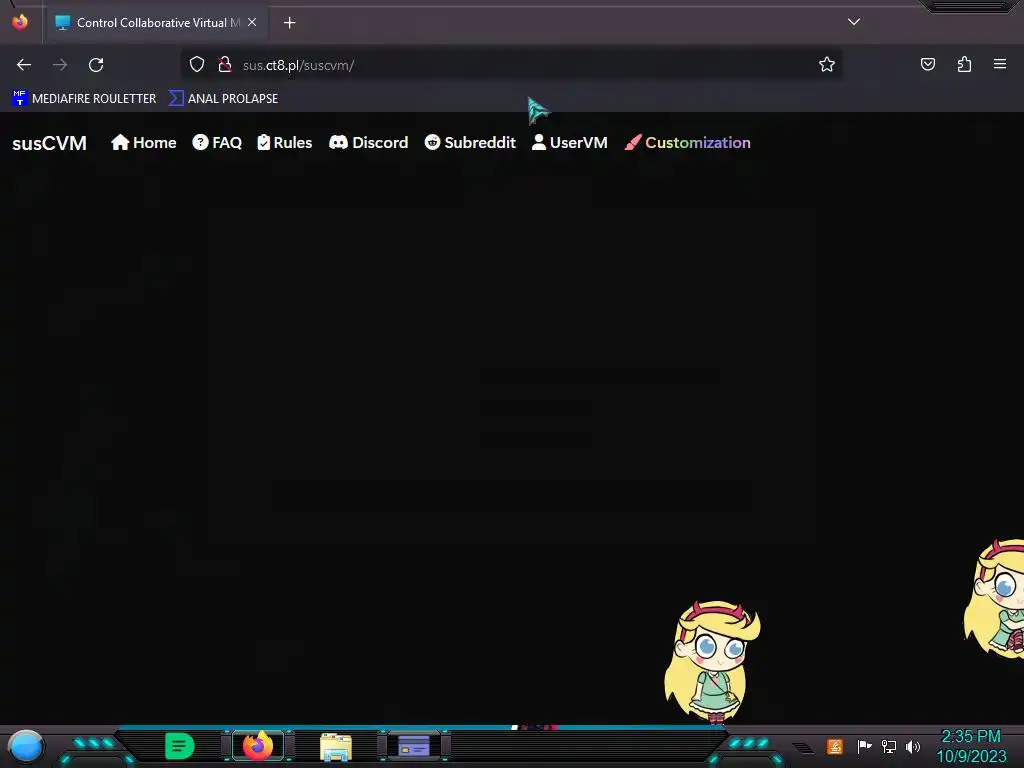Open the purple window app on taskbar
This screenshot has width=1024, height=768.
[x=414, y=746]
